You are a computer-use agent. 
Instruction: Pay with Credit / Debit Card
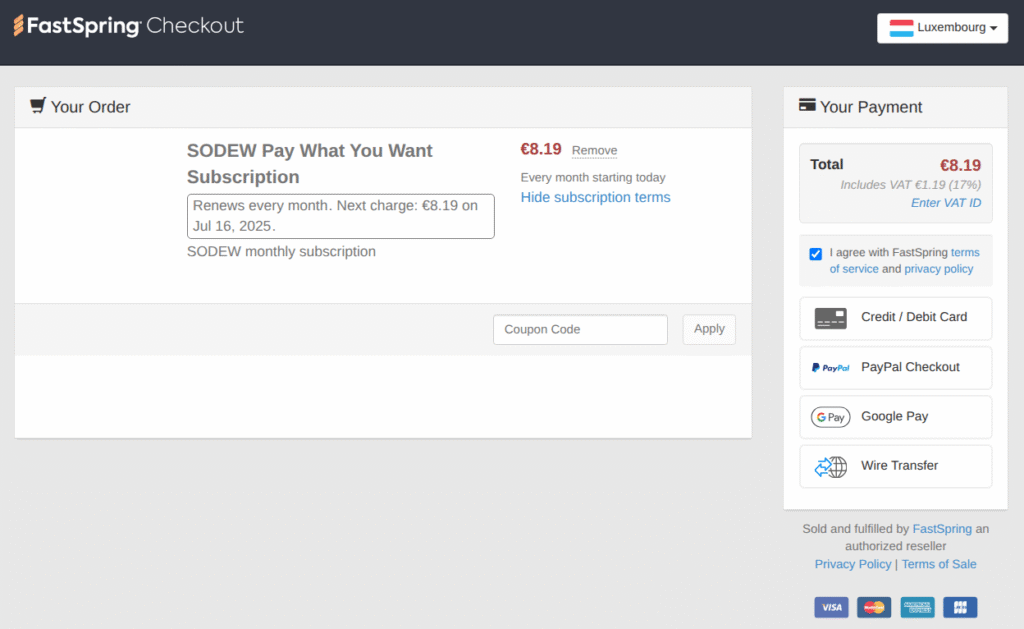tap(895, 318)
